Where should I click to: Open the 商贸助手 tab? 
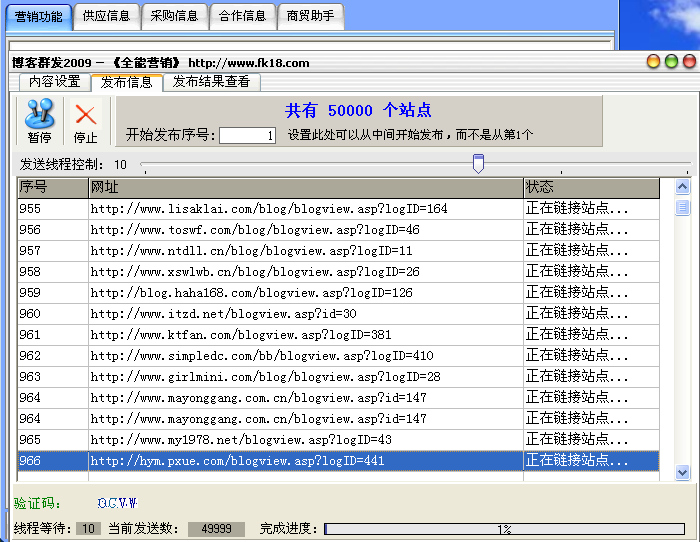[x=310, y=16]
